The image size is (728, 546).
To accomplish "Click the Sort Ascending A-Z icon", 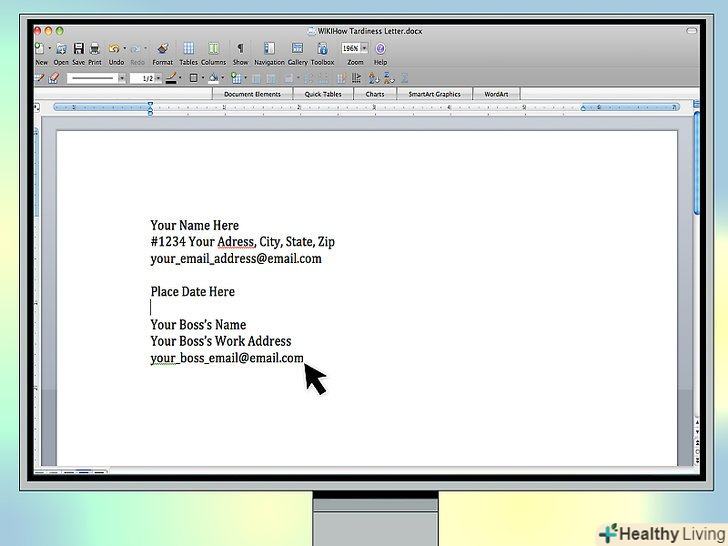I will tap(374, 78).
